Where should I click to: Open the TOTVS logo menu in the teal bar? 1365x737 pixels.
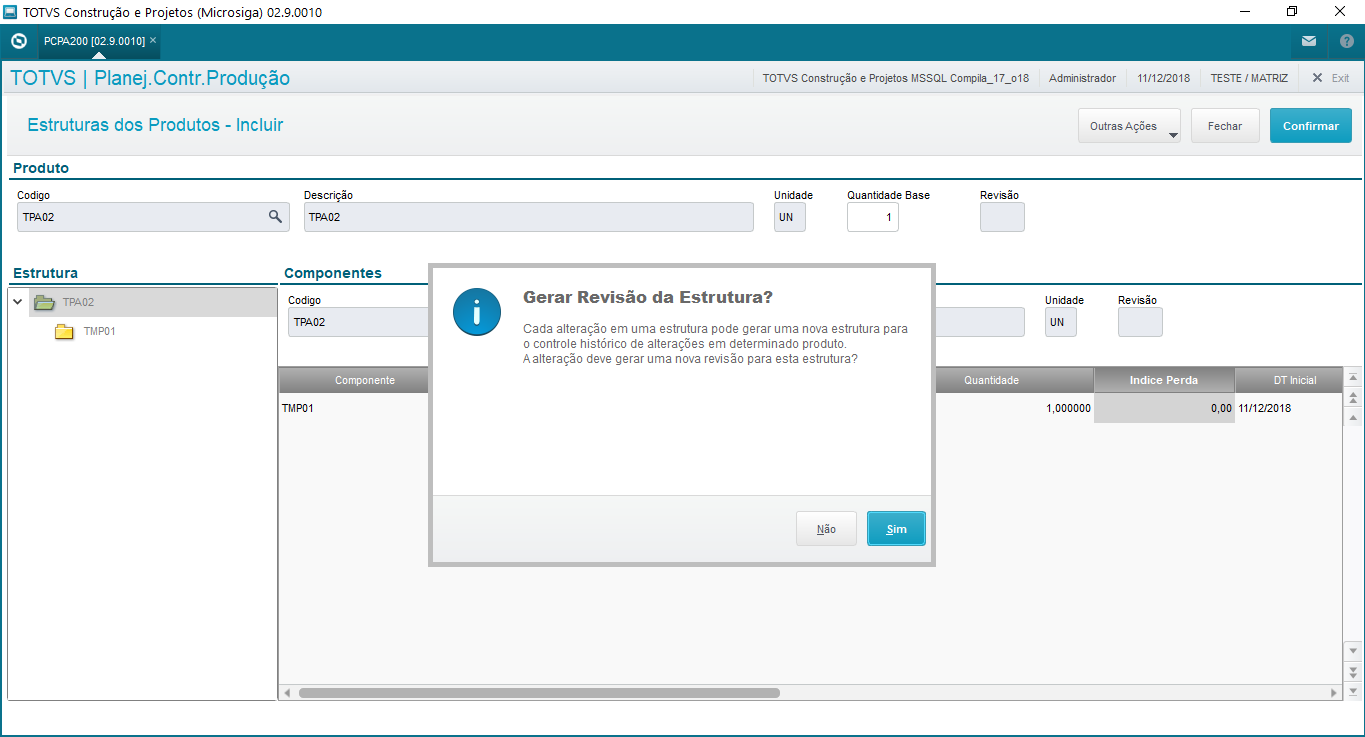point(18,41)
